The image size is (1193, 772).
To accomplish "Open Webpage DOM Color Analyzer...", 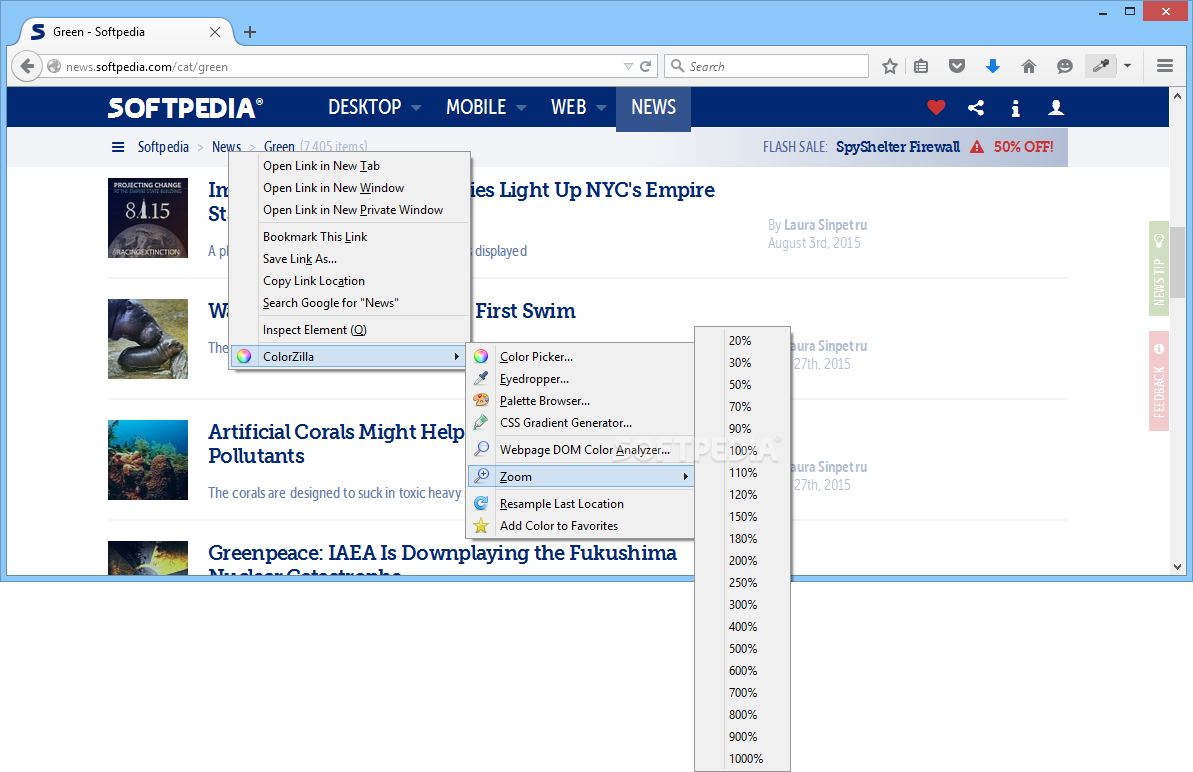I will [x=581, y=450].
